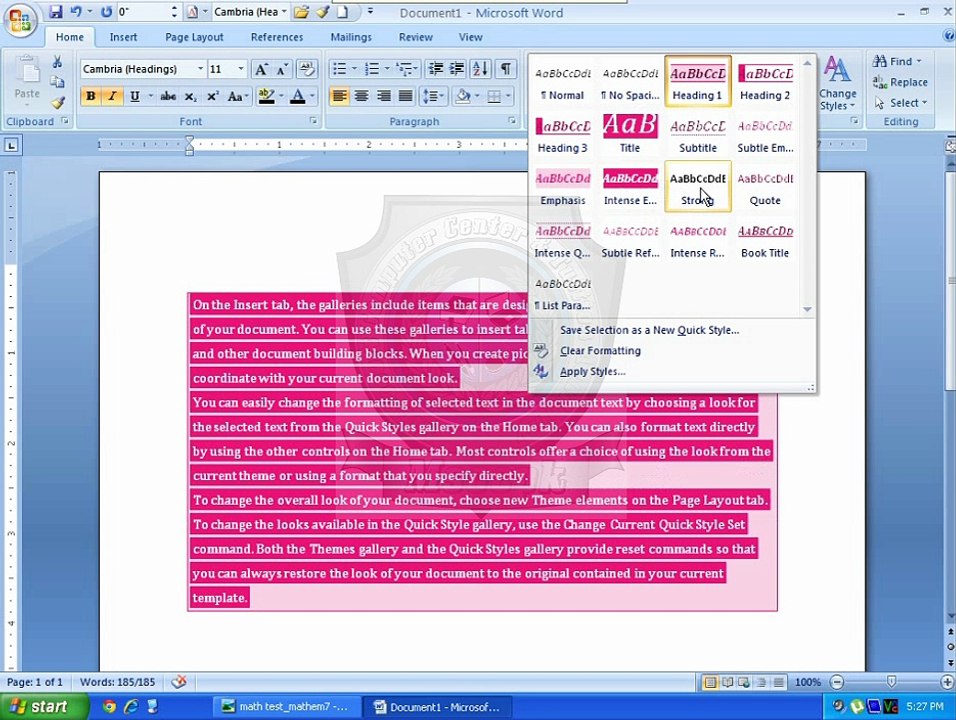
Task: Click the bullets list button
Action: tap(340, 69)
